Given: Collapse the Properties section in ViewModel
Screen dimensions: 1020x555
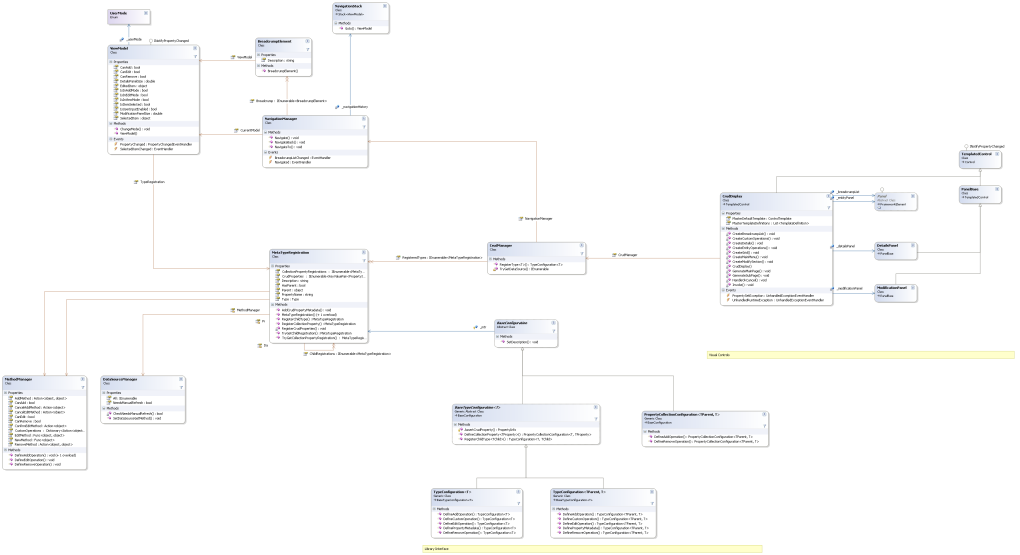Looking at the screenshot, I should tap(110, 61).
